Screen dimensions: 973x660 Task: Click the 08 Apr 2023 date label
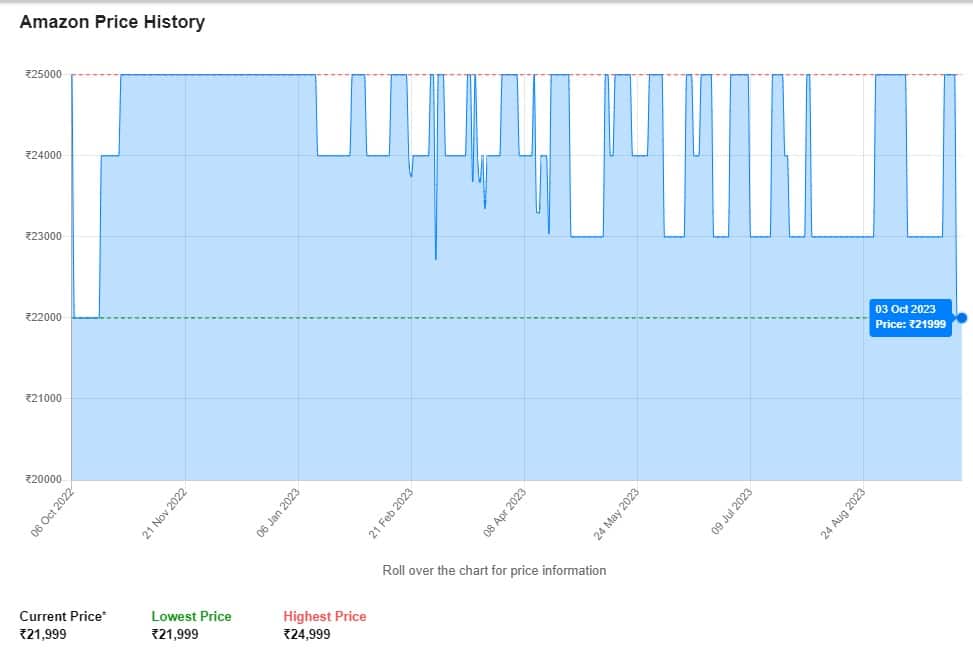coord(505,513)
